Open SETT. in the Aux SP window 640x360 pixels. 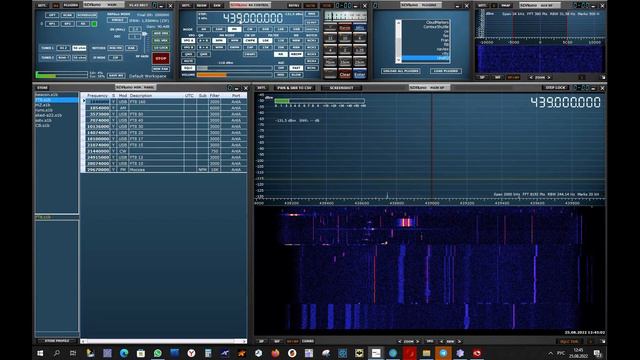pos(482,5)
